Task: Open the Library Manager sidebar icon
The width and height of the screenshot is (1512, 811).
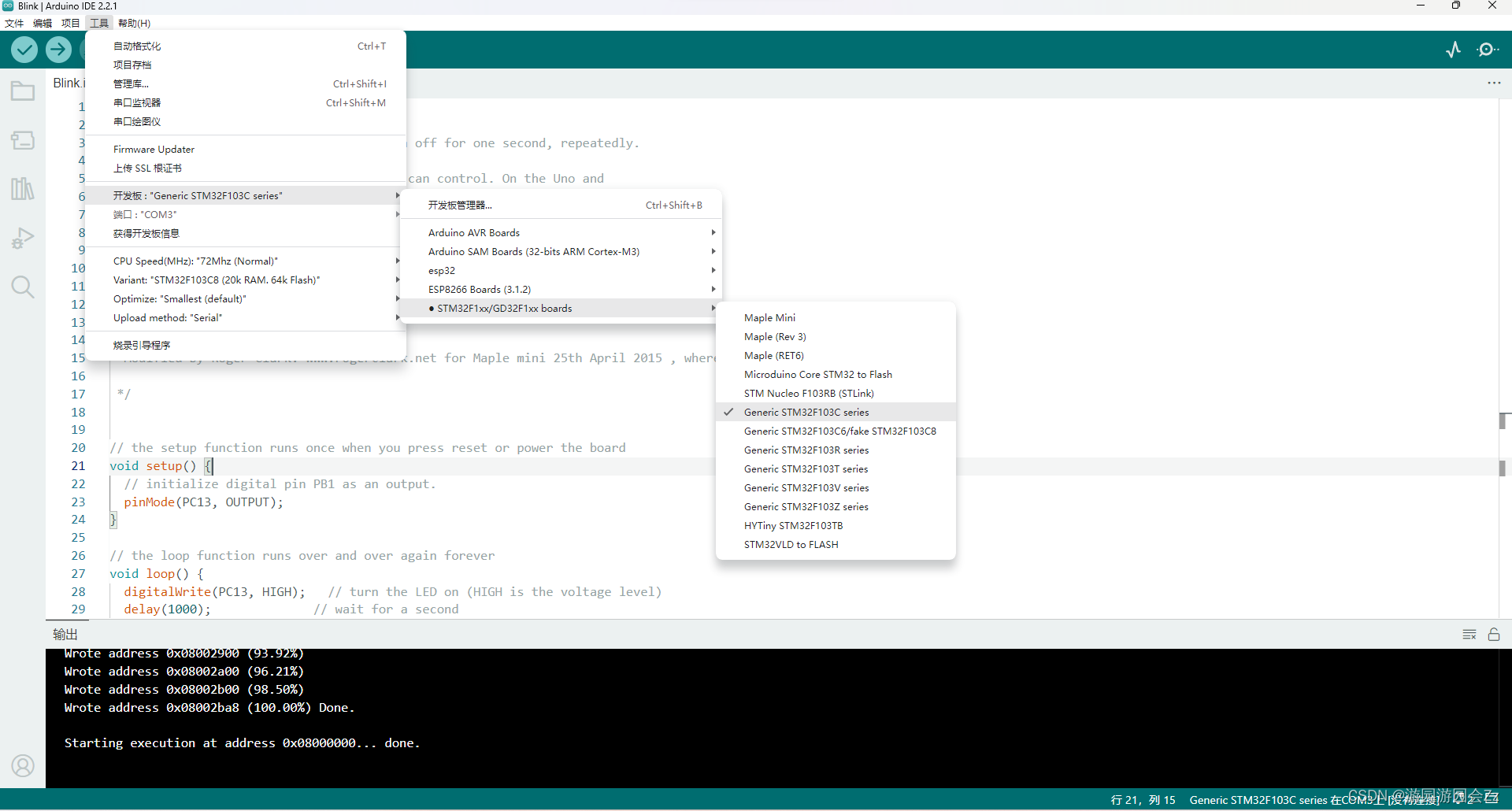Action: click(x=23, y=189)
